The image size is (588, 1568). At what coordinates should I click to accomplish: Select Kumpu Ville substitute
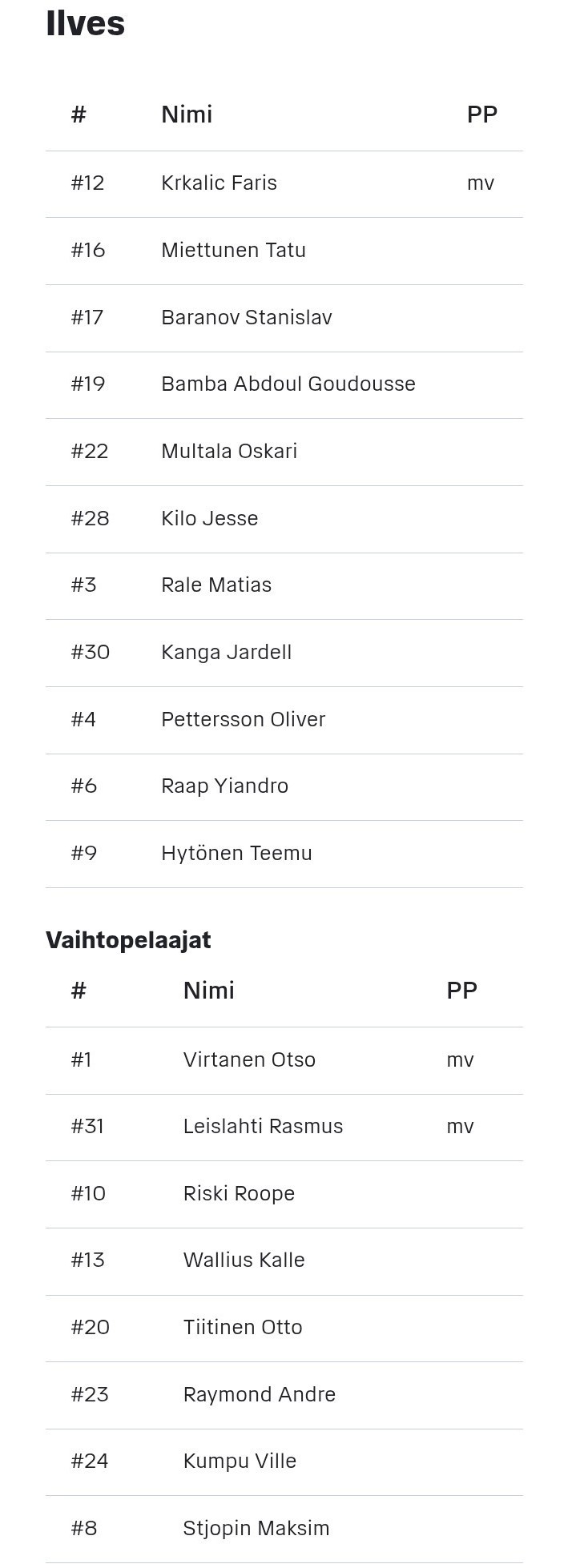point(240,1461)
